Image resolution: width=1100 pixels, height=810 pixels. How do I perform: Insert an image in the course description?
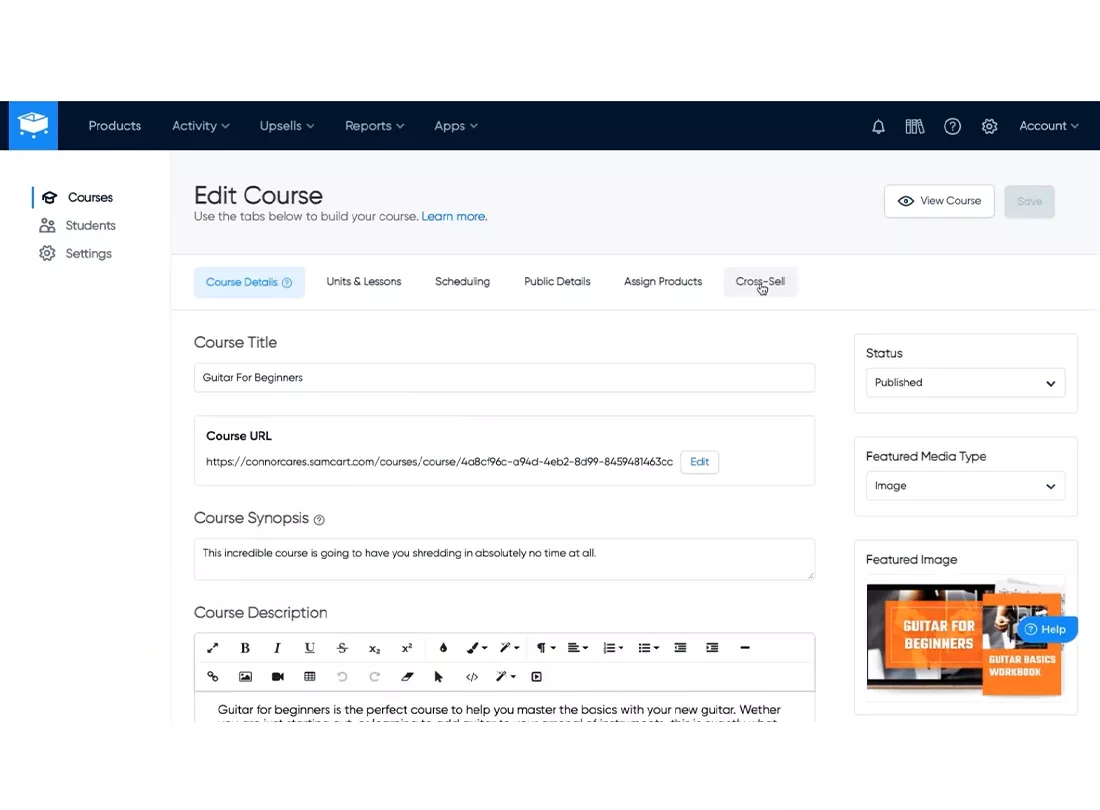point(245,677)
